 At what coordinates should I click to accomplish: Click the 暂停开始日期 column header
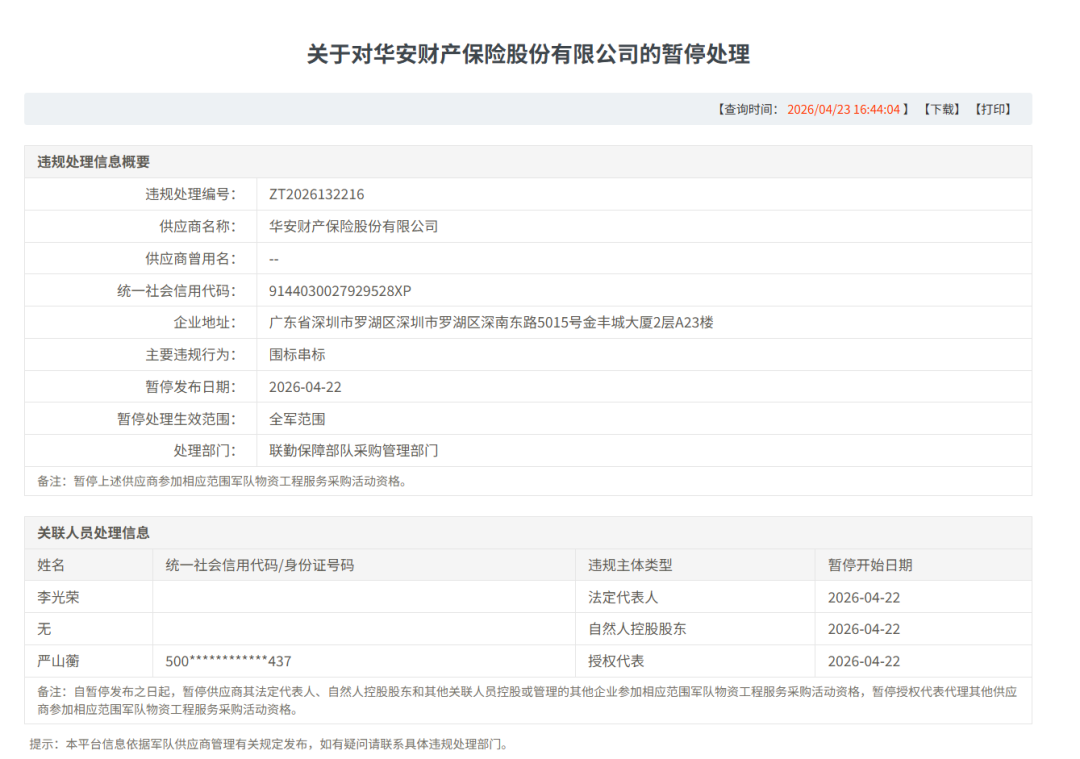870,565
